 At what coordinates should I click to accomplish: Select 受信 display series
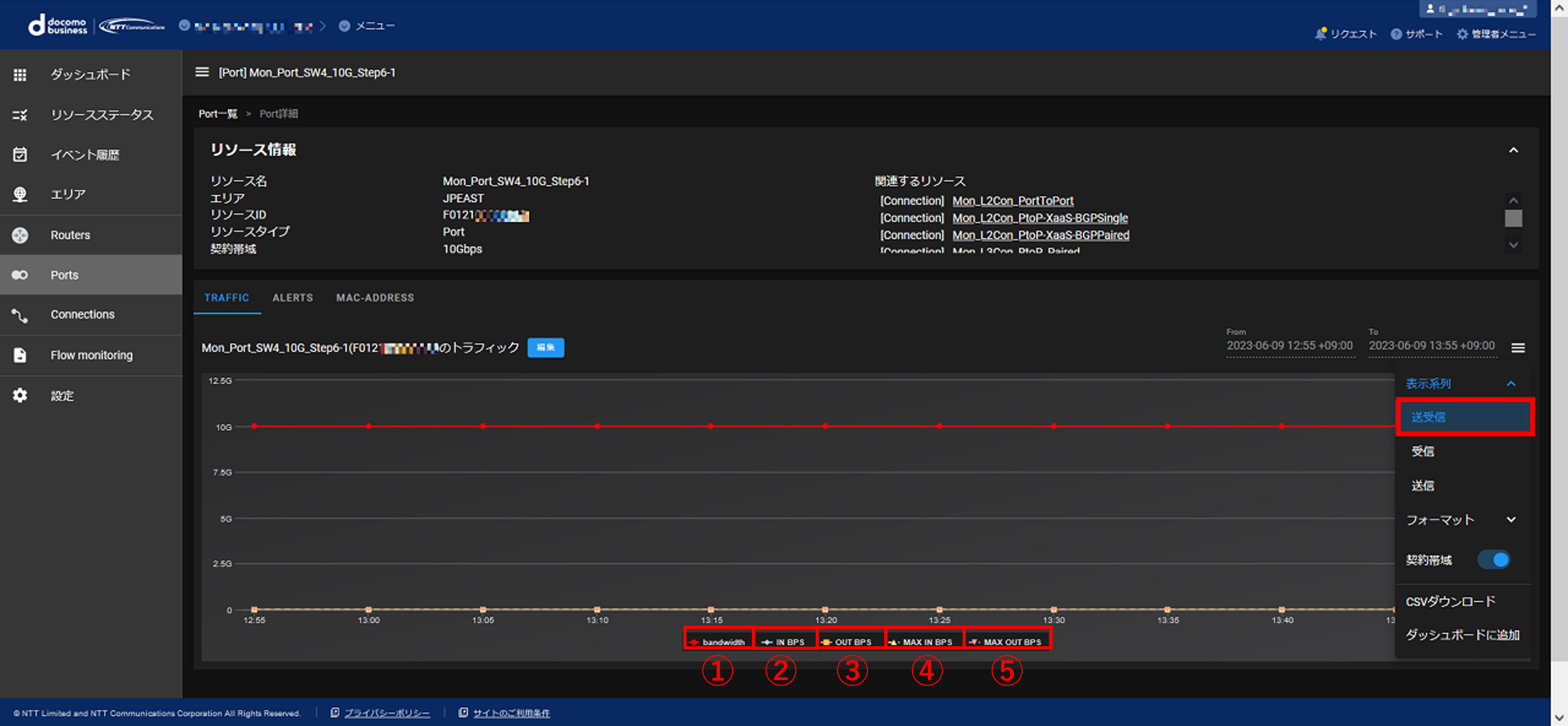[1464, 451]
